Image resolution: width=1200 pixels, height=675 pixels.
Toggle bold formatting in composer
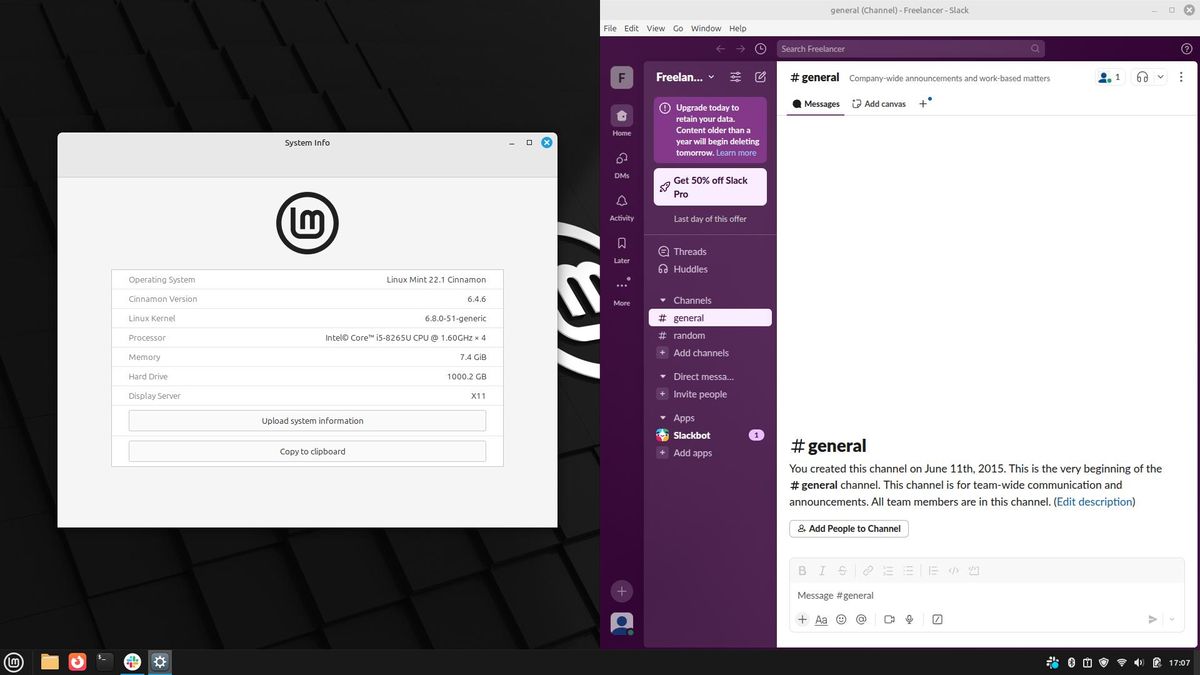pos(802,571)
